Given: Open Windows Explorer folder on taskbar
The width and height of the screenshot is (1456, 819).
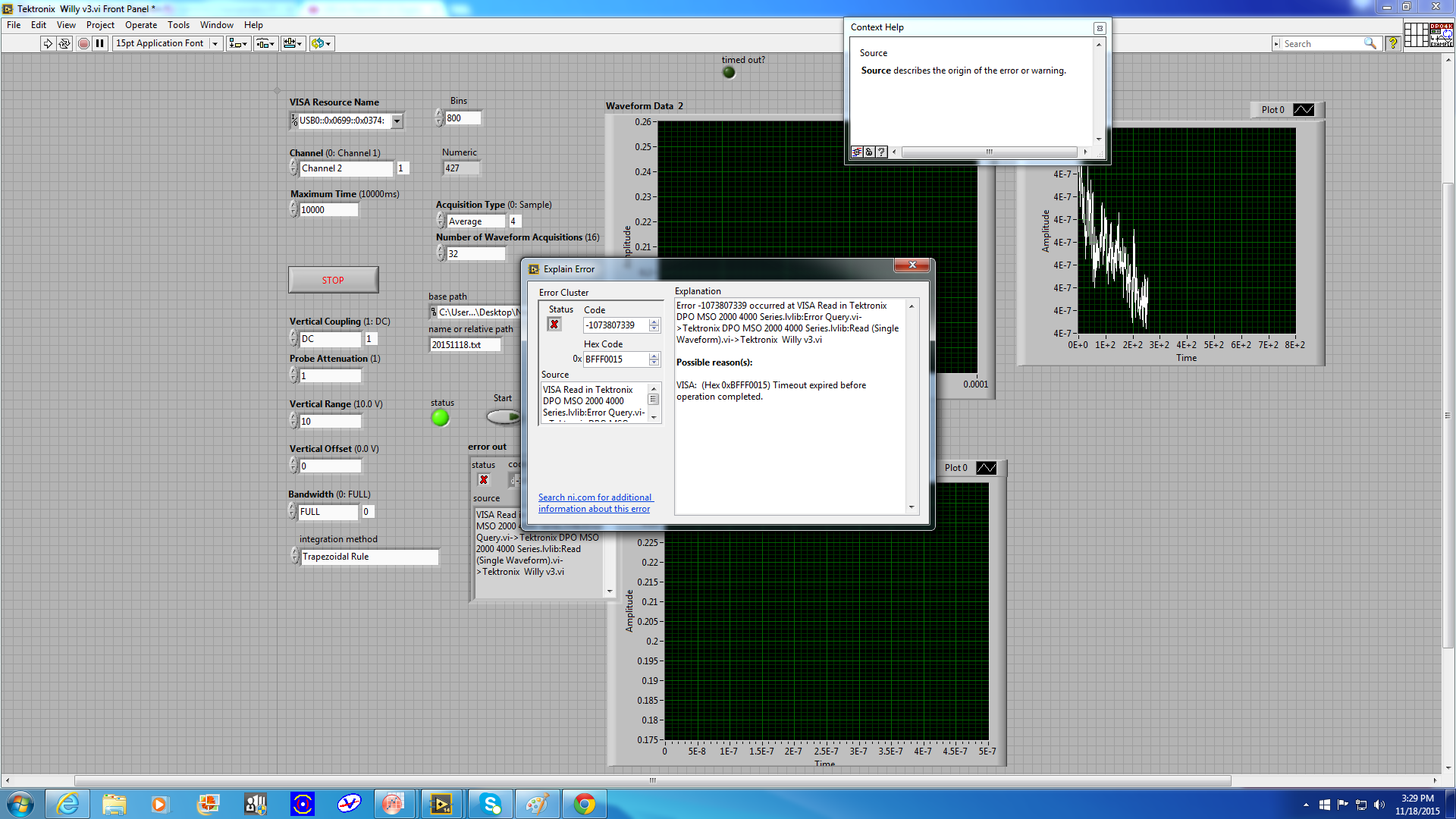Looking at the screenshot, I should [x=115, y=804].
